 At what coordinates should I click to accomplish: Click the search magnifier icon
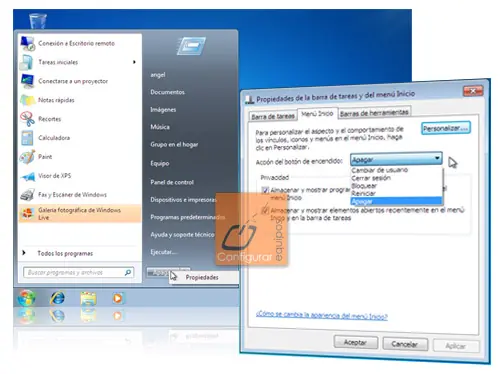click(127, 273)
